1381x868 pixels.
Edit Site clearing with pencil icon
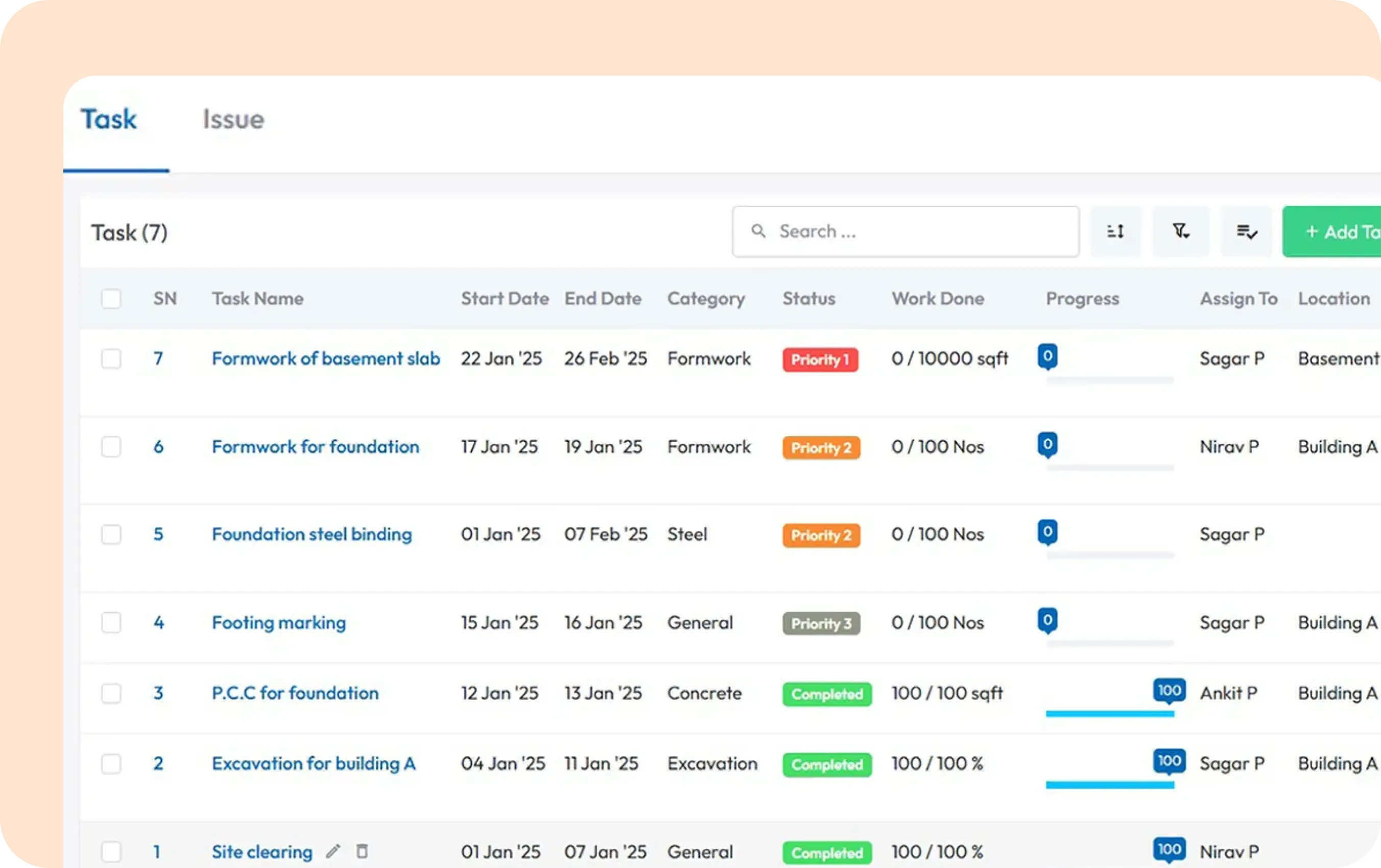333,851
